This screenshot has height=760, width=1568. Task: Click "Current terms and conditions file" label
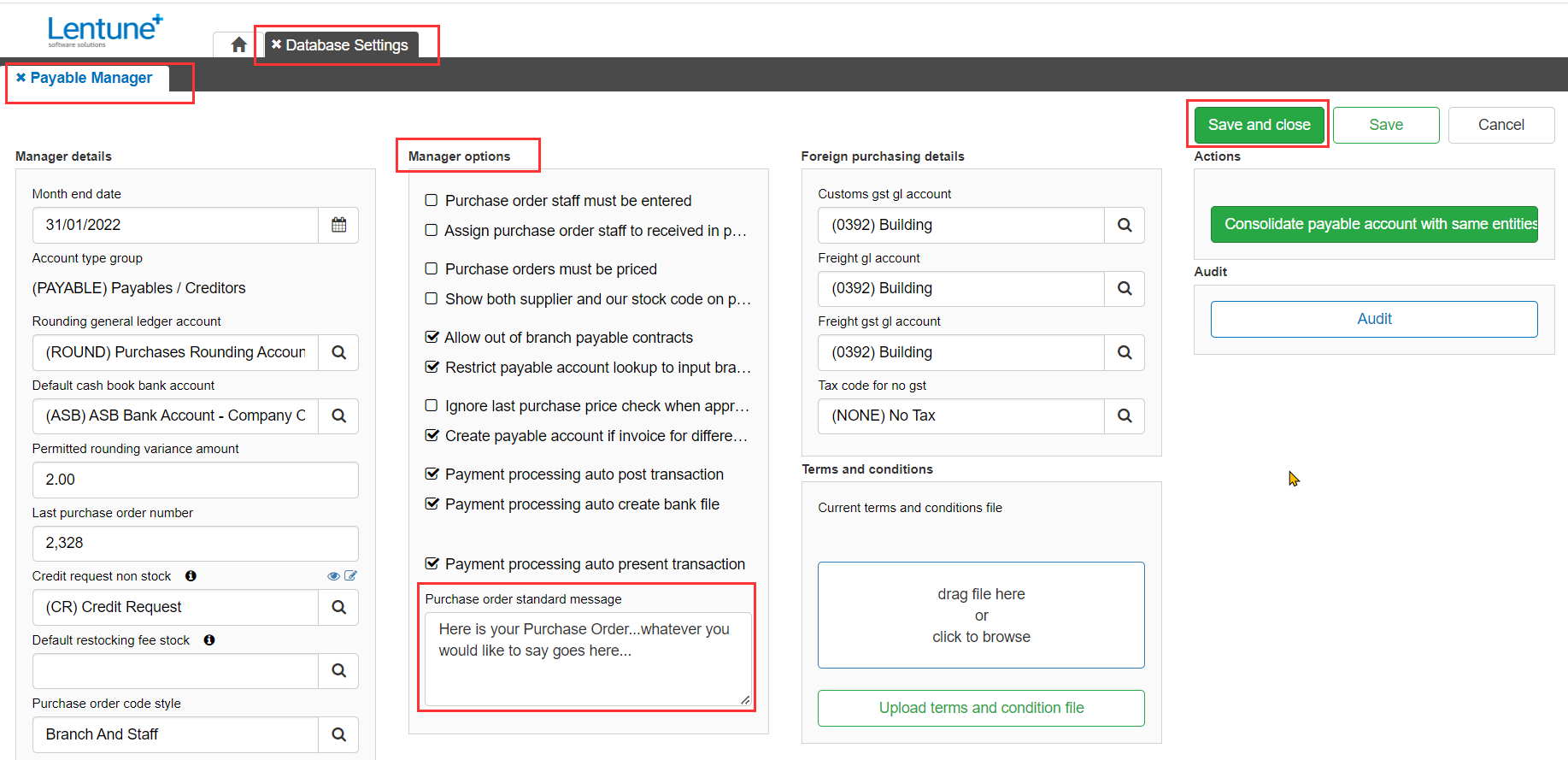coord(910,508)
